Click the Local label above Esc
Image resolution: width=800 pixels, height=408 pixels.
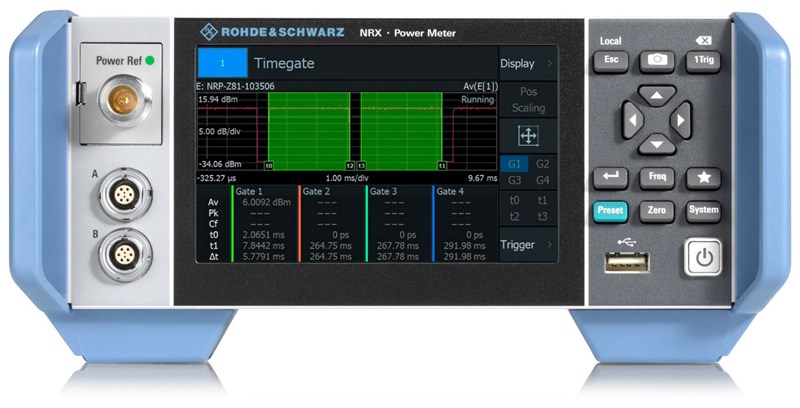(x=611, y=41)
